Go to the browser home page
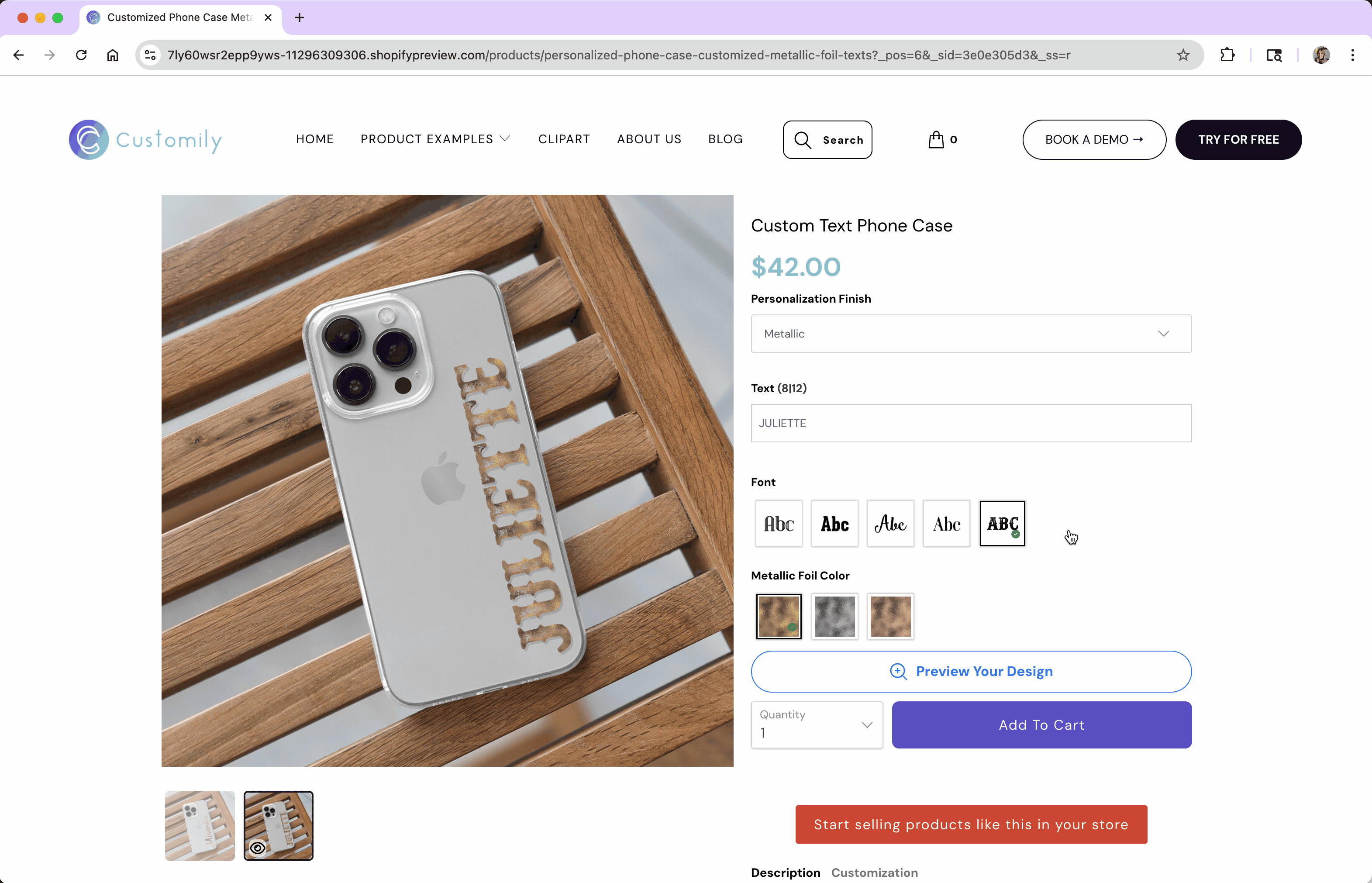This screenshot has height=883, width=1372. pos(112,55)
